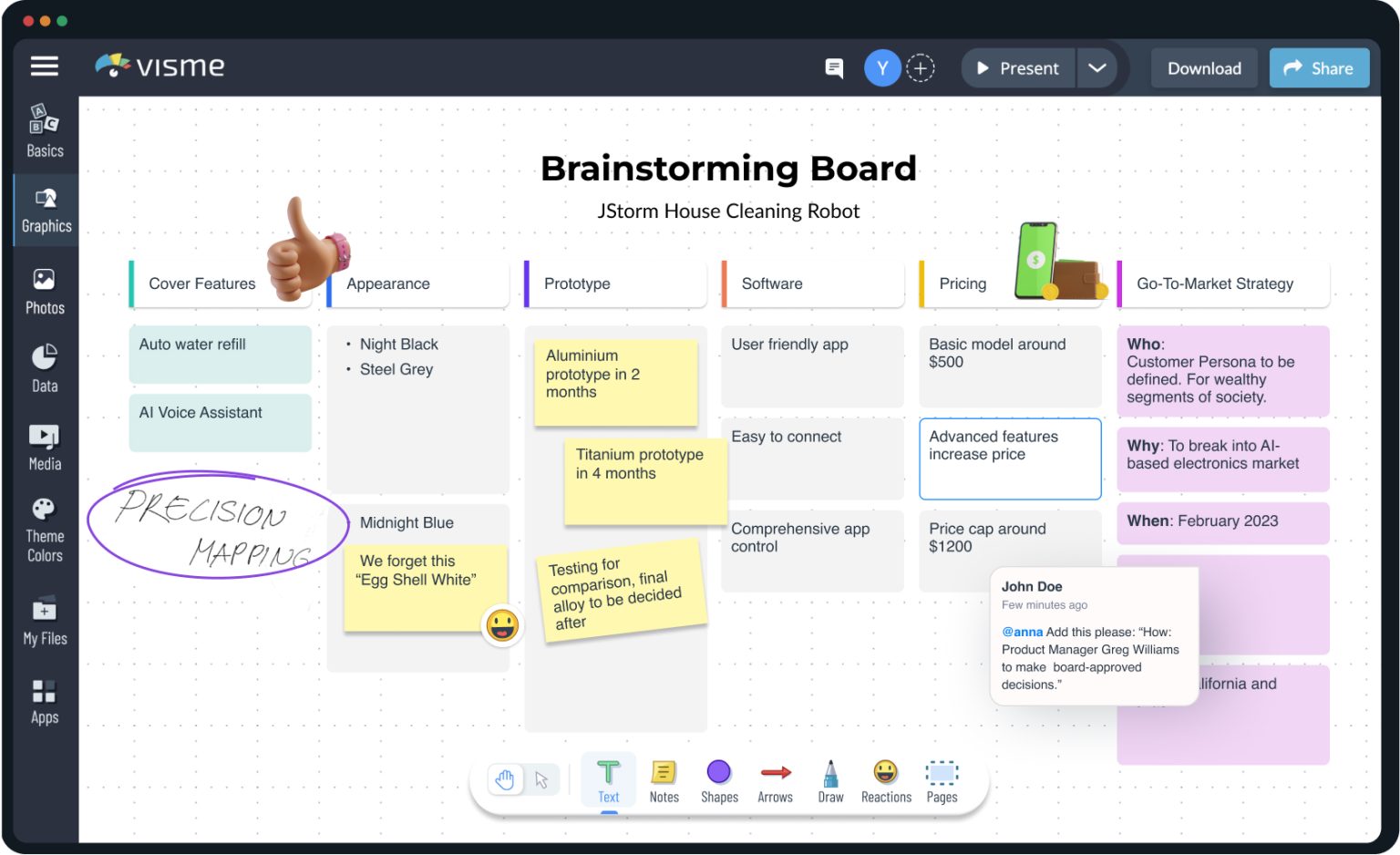Open Theme Colors from the sidebar
This screenshot has height=855, width=1400.
[44, 529]
